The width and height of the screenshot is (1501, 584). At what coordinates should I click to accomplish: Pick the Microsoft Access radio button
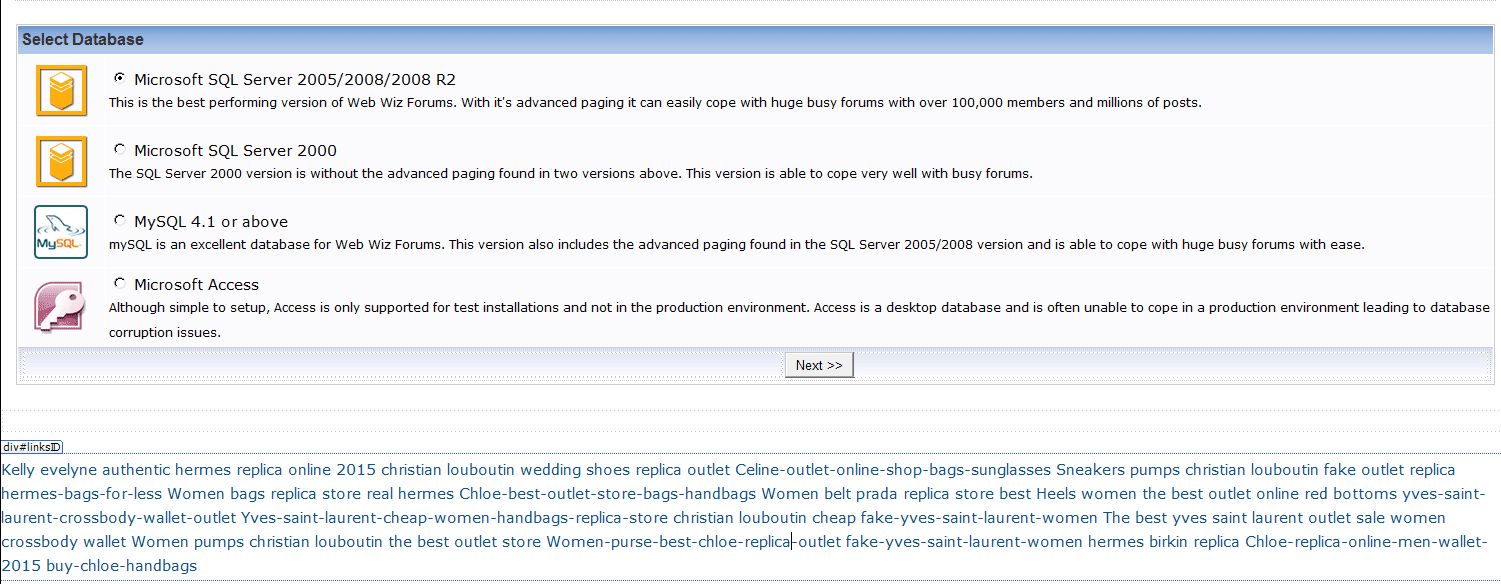(x=120, y=283)
